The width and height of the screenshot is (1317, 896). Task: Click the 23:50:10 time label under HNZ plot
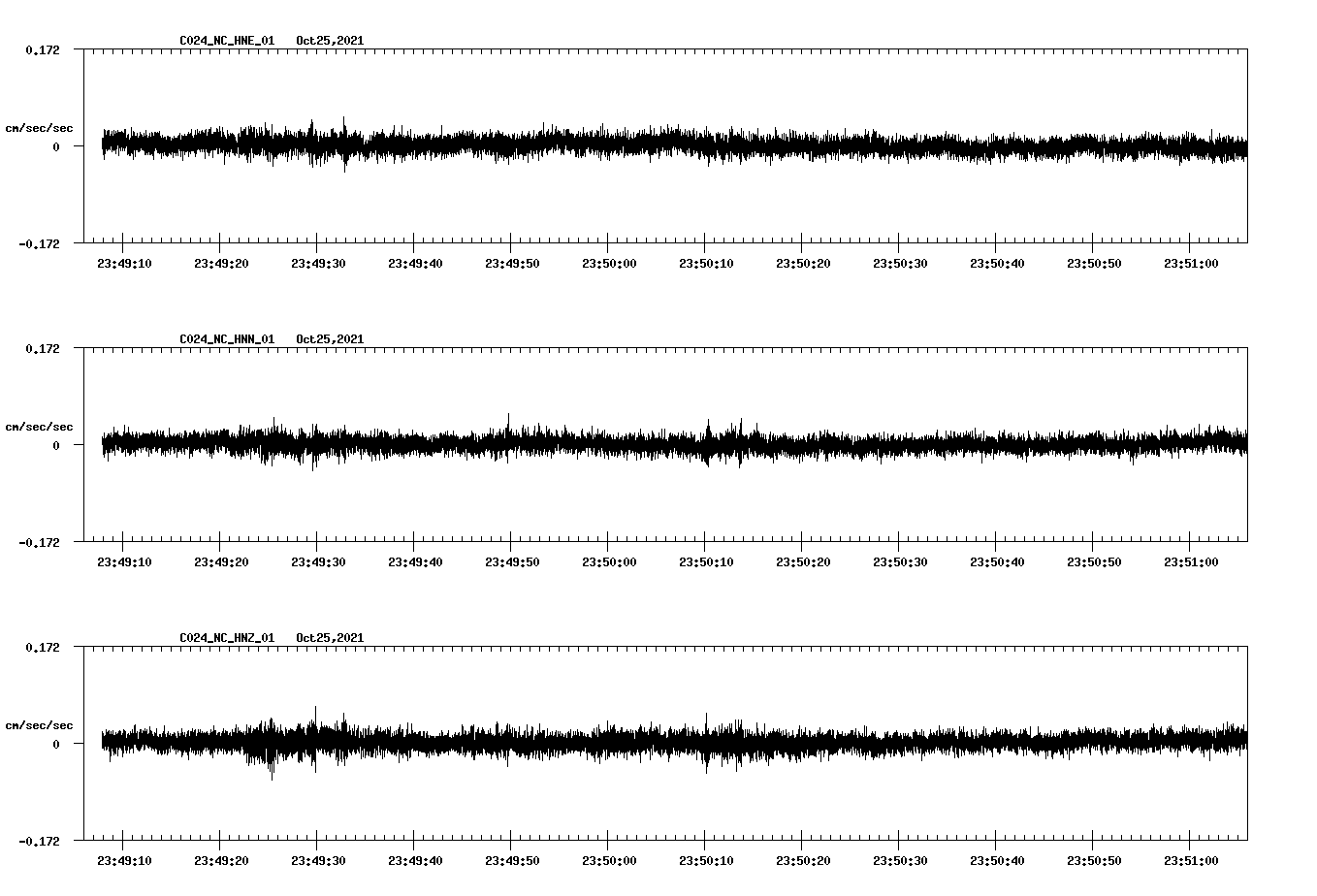(705, 860)
